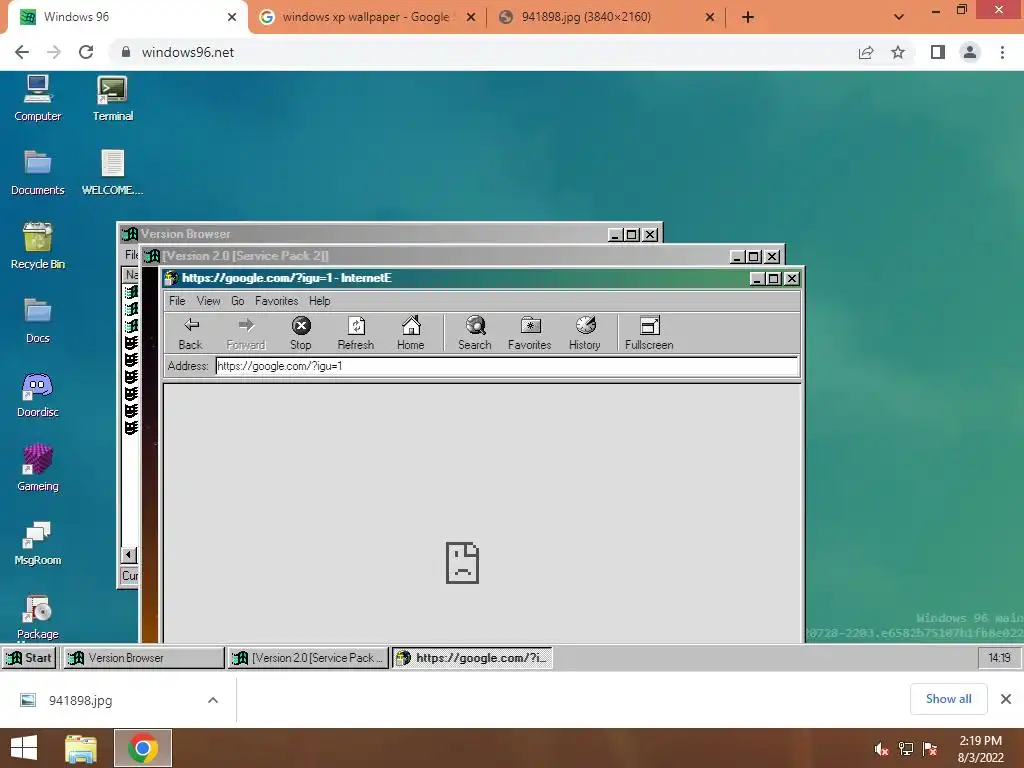1024x768 pixels.
Task: Open the WELCOME text file icon
Action: coord(112,172)
